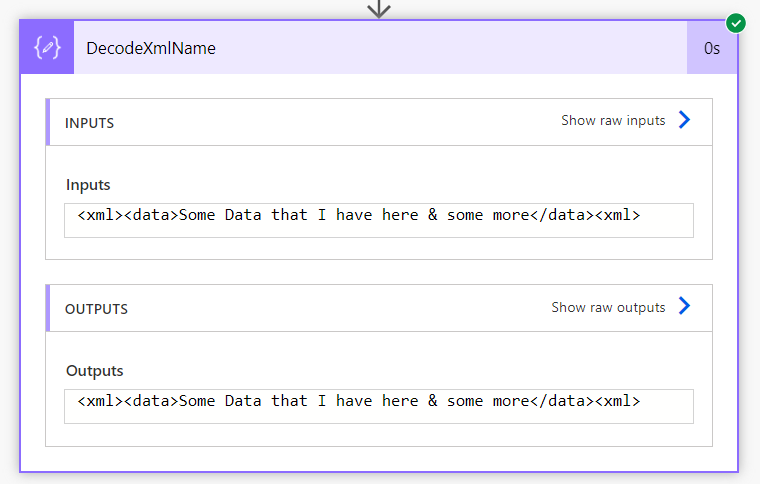The height and width of the screenshot is (484, 760).
Task: Click the Compose action icon on DecodeXmlName
Action: coord(47,47)
